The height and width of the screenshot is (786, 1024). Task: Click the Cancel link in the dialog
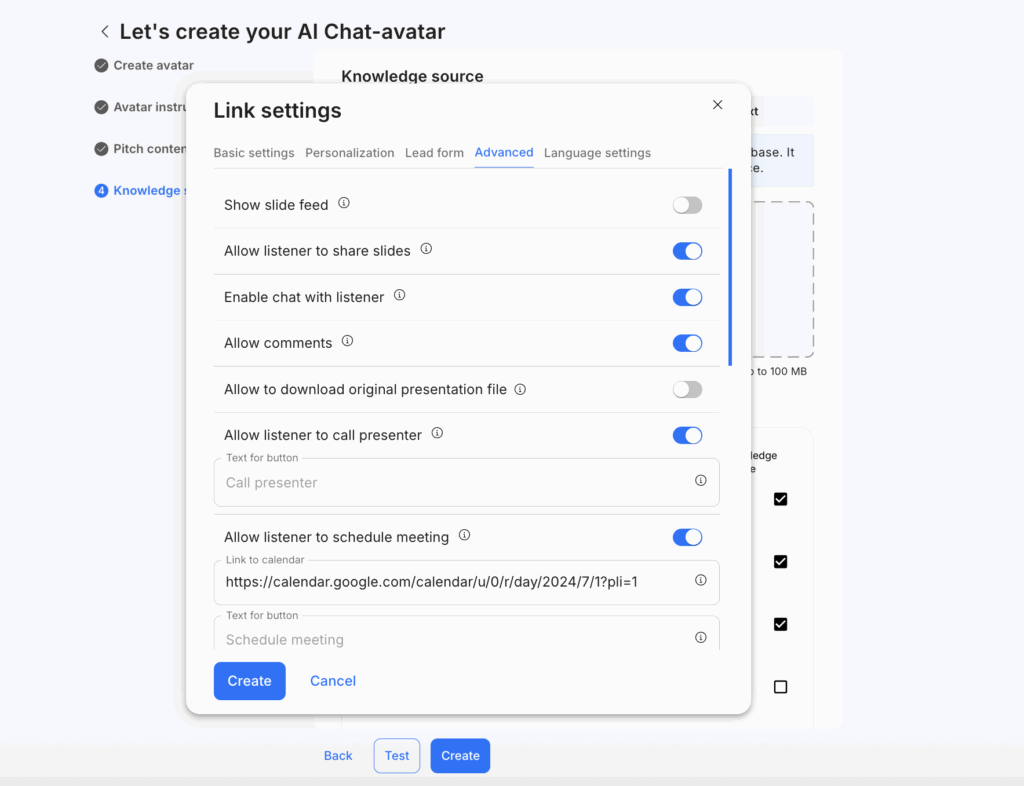click(x=333, y=681)
